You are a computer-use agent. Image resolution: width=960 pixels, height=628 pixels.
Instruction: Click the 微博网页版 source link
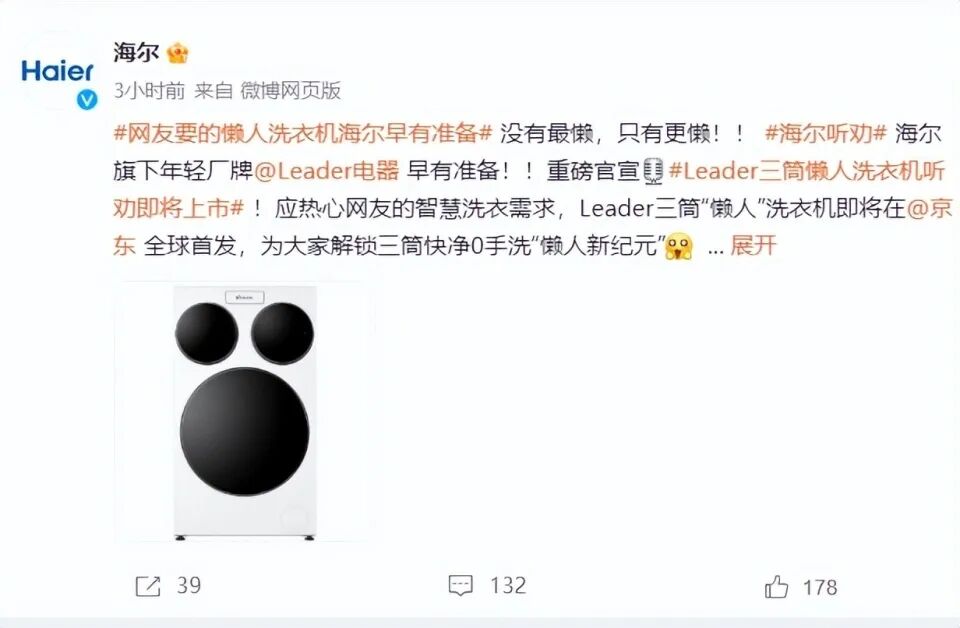[290, 91]
